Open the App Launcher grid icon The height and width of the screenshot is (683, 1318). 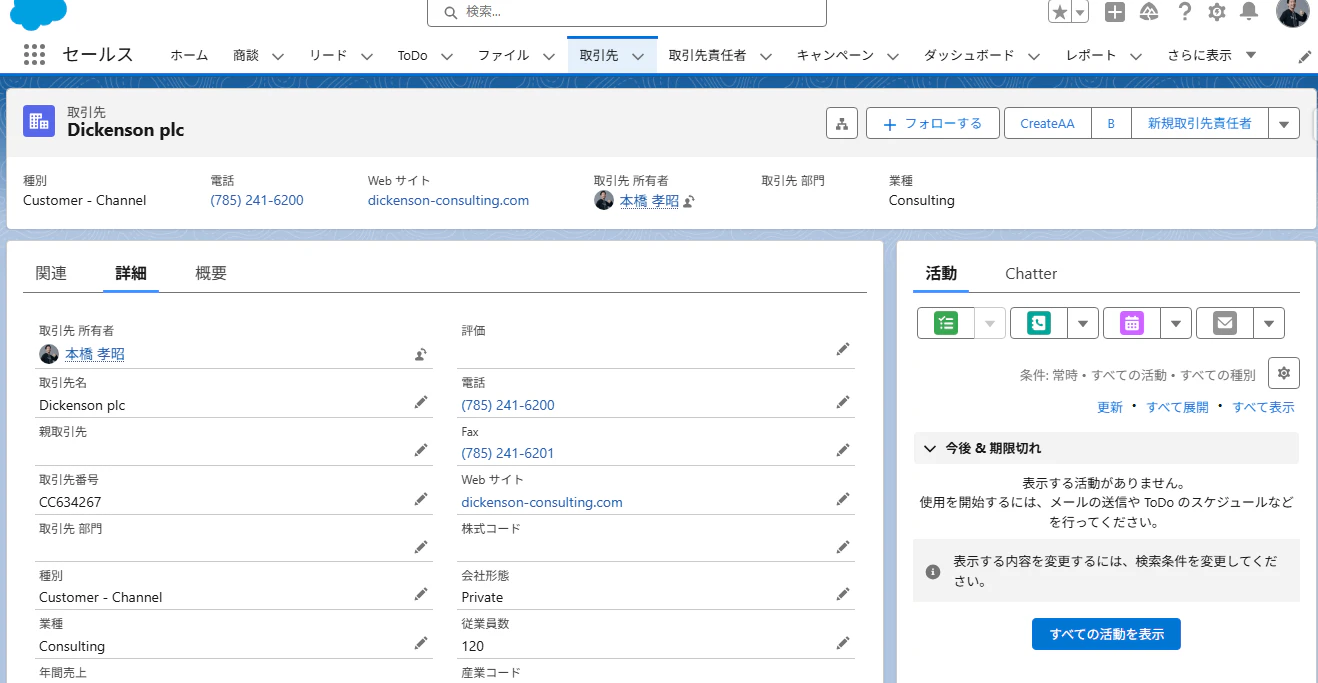tap(35, 55)
